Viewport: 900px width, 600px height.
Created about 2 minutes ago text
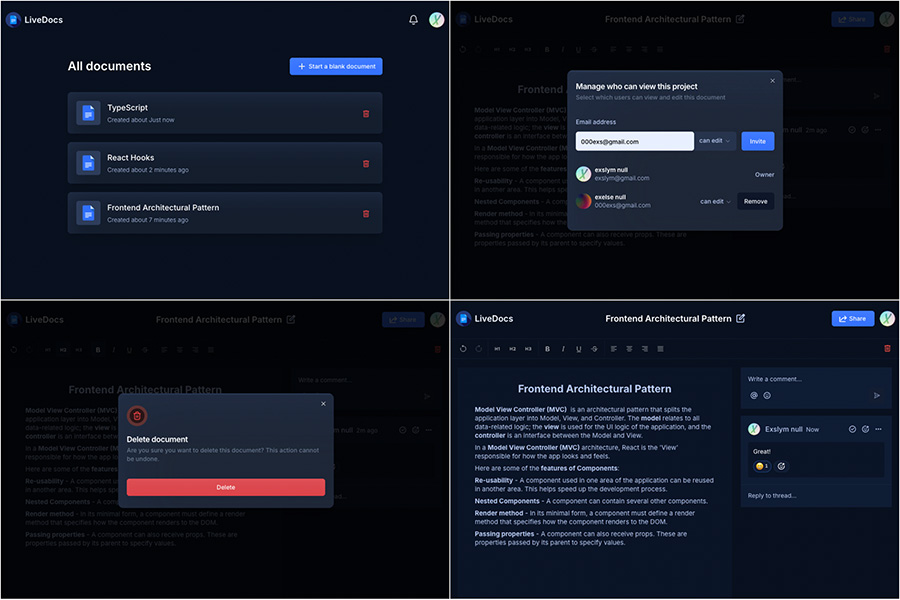click(x=148, y=170)
